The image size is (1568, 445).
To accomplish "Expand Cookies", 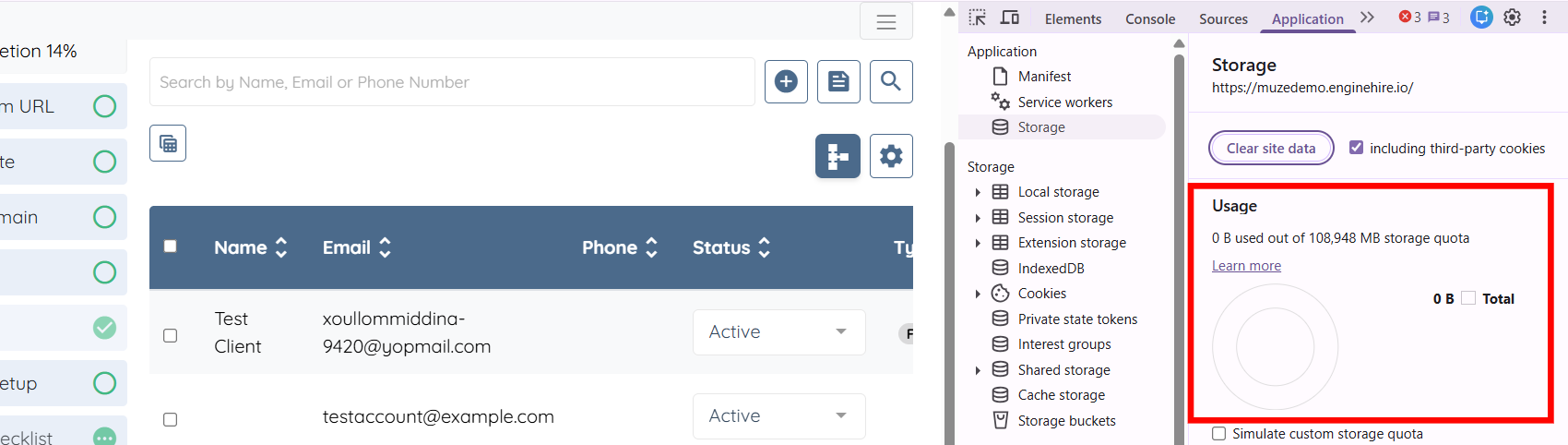I will click(x=978, y=294).
